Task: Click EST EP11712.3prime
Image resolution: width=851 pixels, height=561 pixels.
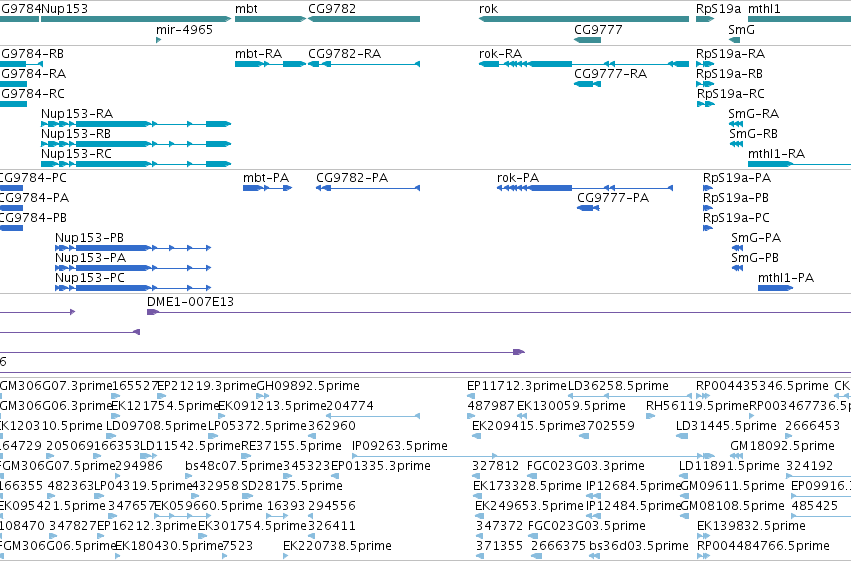Action: pos(471,397)
